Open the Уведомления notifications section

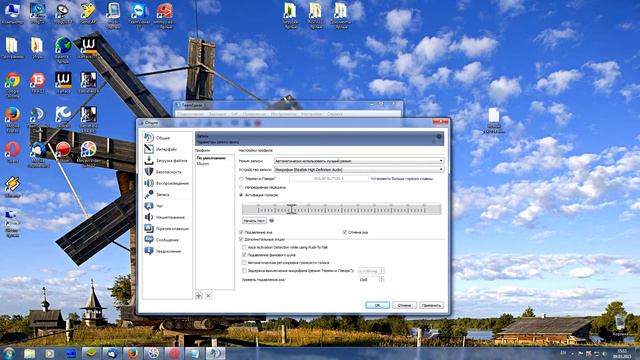[167, 251]
